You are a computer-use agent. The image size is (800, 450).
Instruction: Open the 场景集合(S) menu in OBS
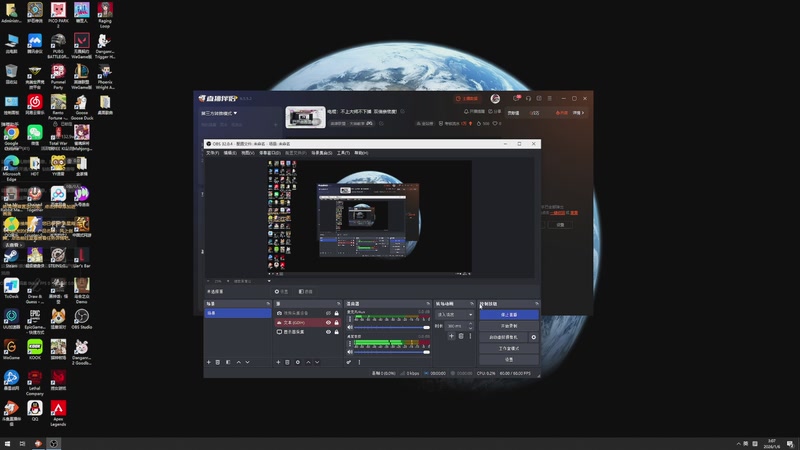coord(321,153)
